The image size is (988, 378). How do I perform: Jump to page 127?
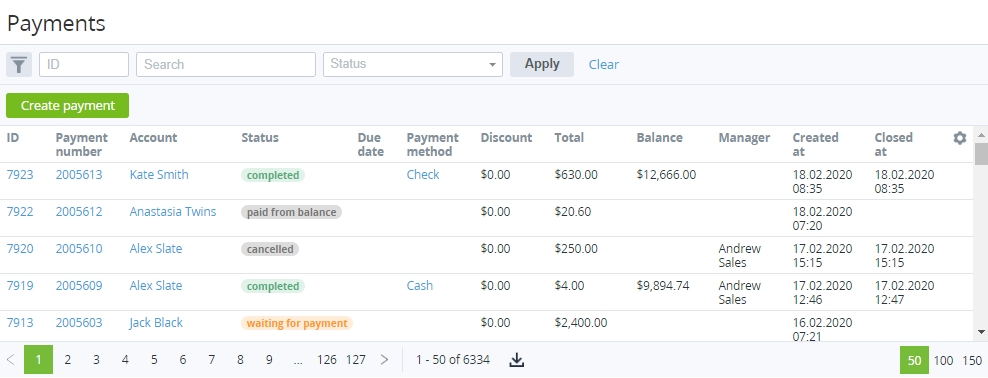[355, 360]
